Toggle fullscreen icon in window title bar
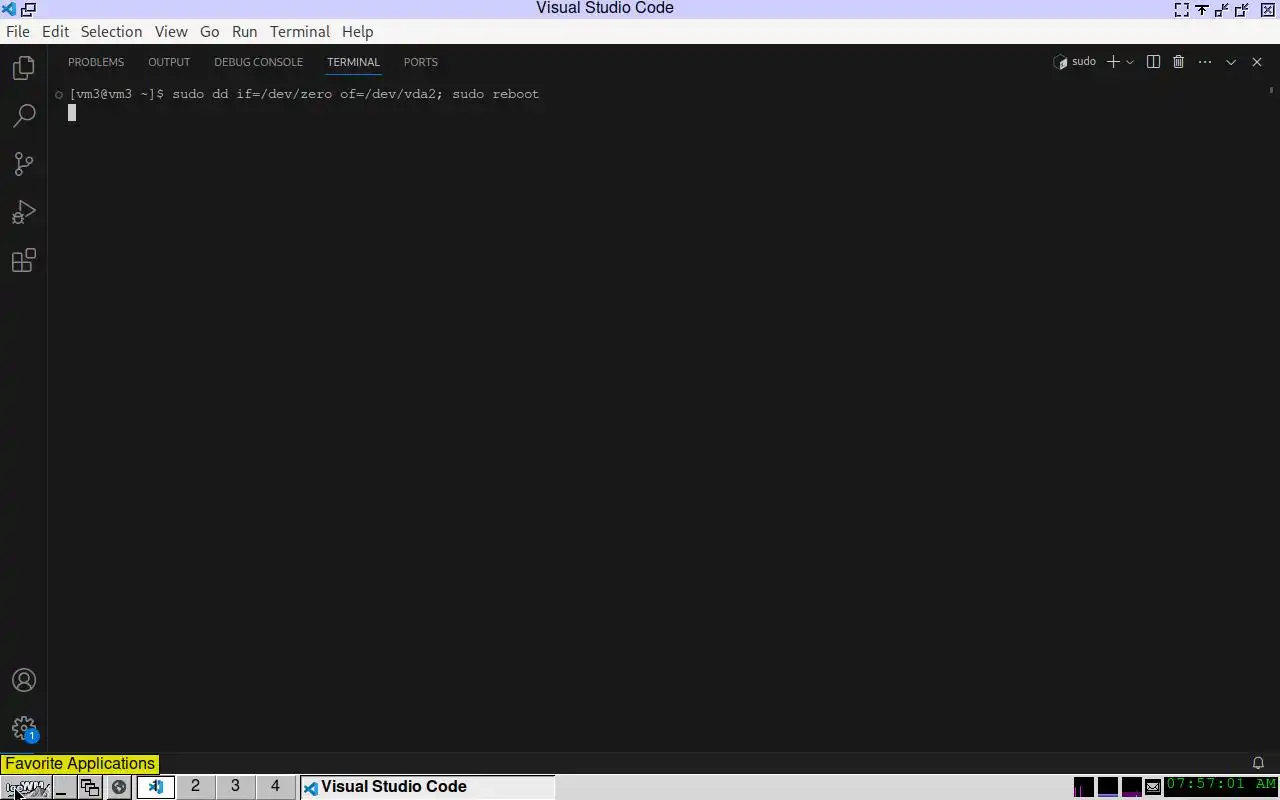This screenshot has width=1280, height=800. point(1181,9)
